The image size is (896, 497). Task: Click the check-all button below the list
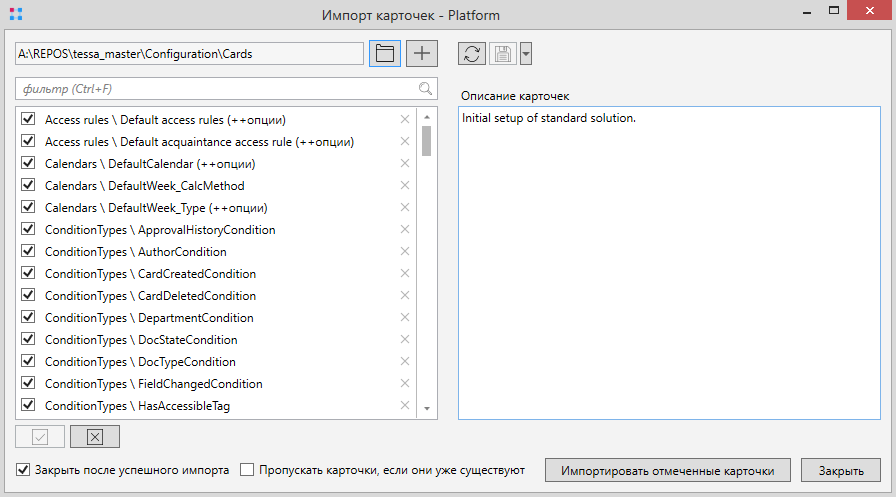(41, 437)
